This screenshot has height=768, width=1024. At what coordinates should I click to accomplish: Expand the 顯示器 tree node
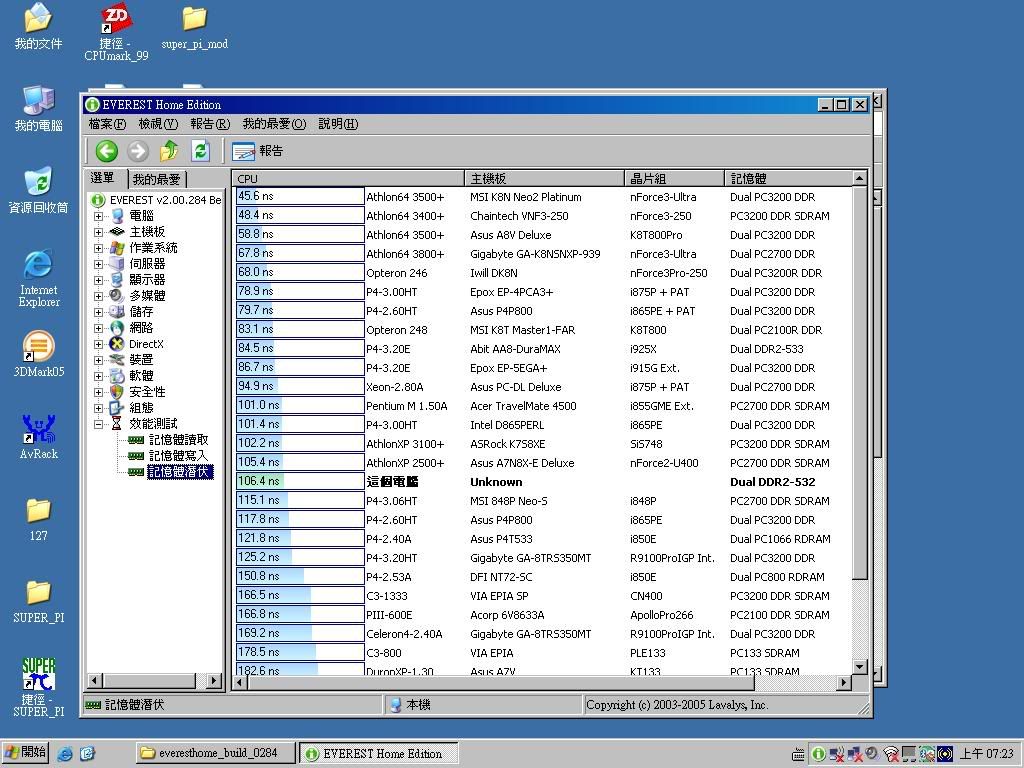(x=98, y=280)
